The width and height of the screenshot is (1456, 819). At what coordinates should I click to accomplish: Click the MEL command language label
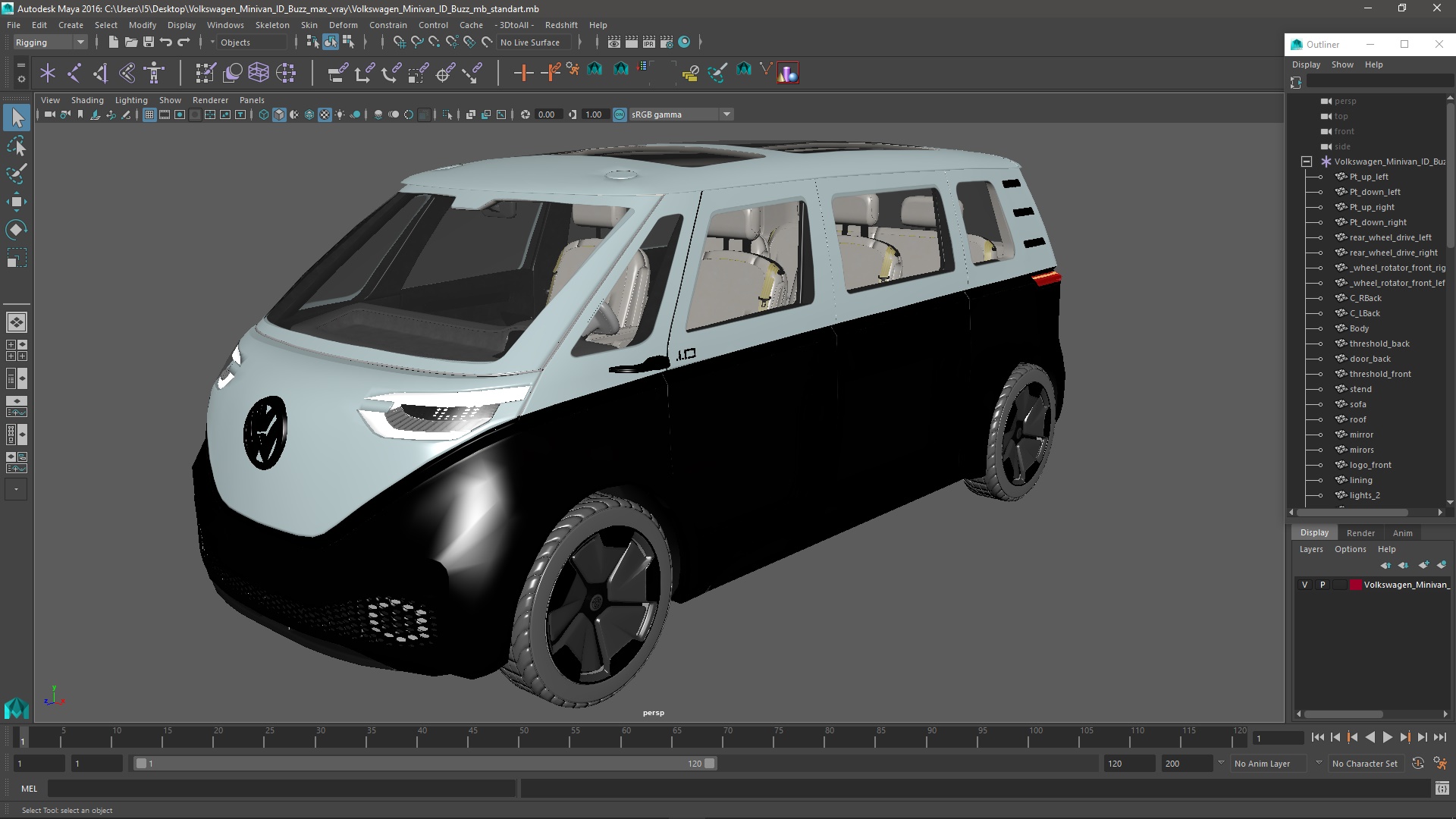coord(29,789)
